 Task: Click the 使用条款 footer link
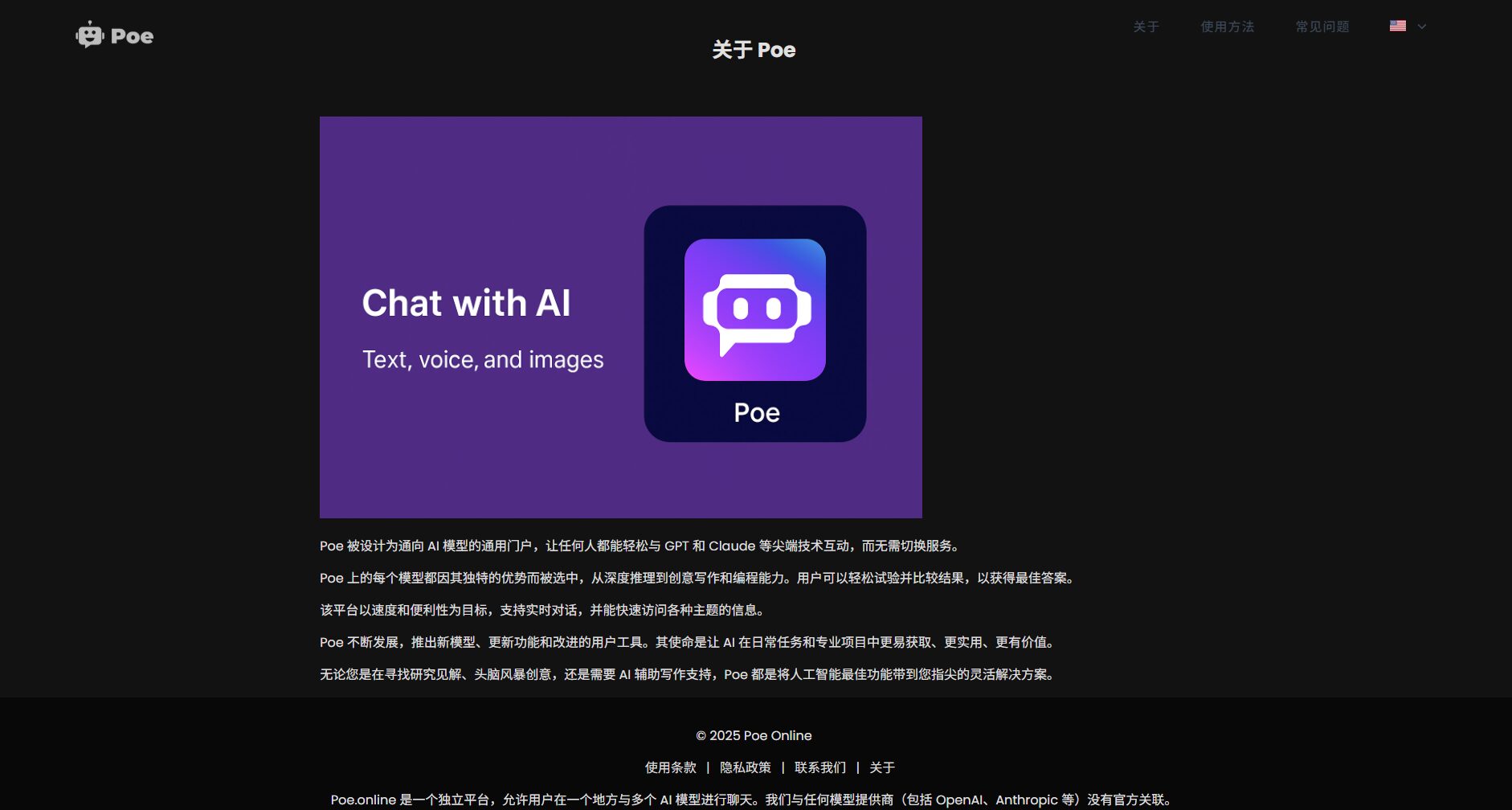[671, 767]
